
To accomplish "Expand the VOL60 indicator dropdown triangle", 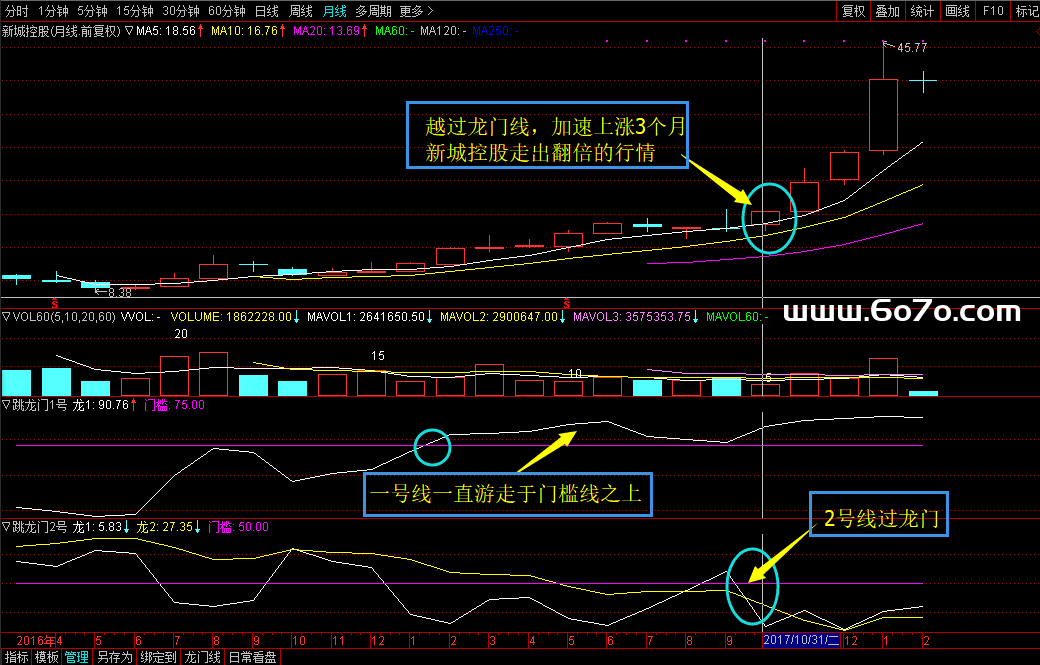I will 6,317.
